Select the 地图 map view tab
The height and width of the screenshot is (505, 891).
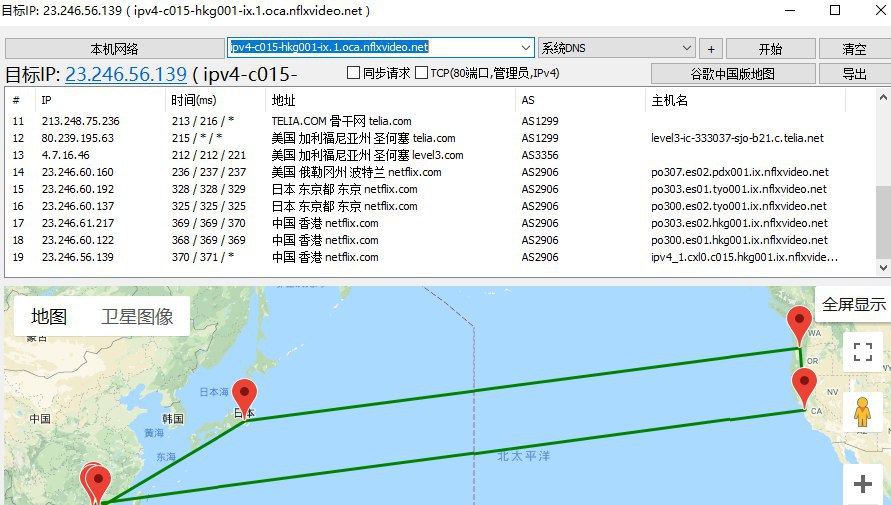click(x=49, y=317)
